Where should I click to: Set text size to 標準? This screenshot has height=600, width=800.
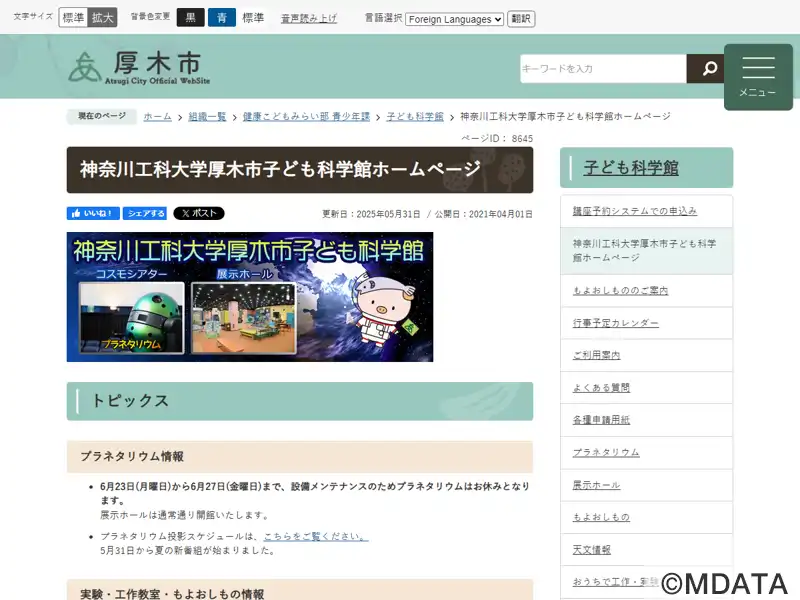(73, 18)
